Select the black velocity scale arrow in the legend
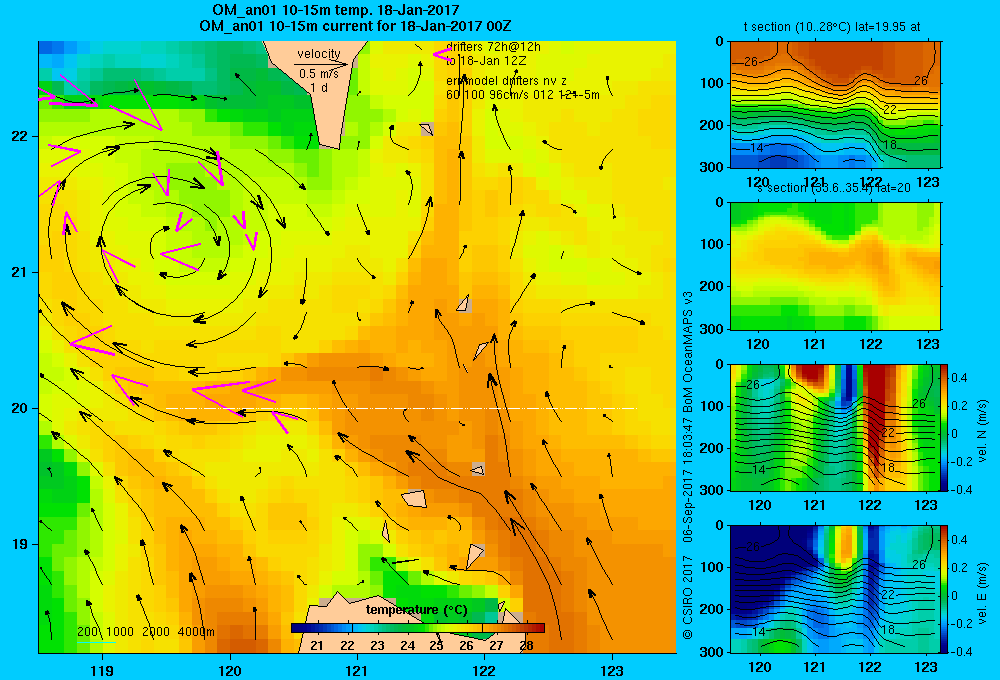The height and width of the screenshot is (680, 1000). click(x=321, y=64)
